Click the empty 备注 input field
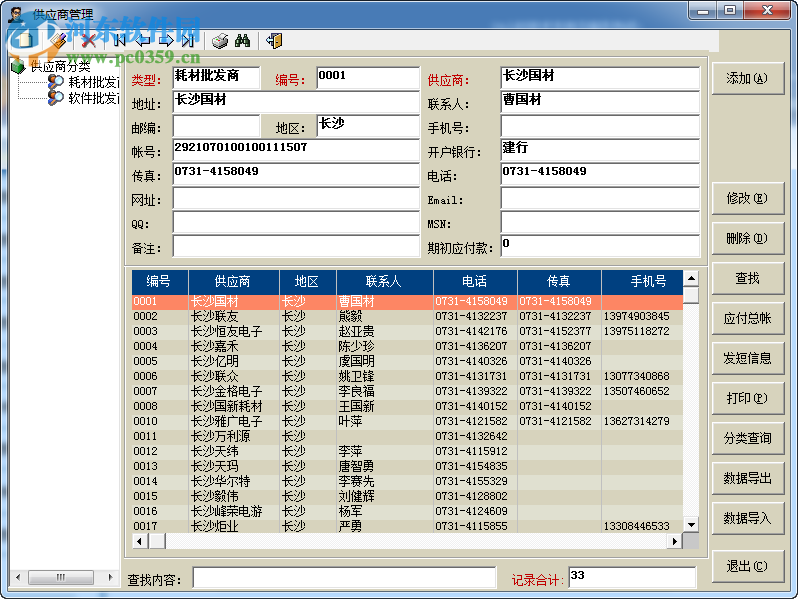 point(296,246)
